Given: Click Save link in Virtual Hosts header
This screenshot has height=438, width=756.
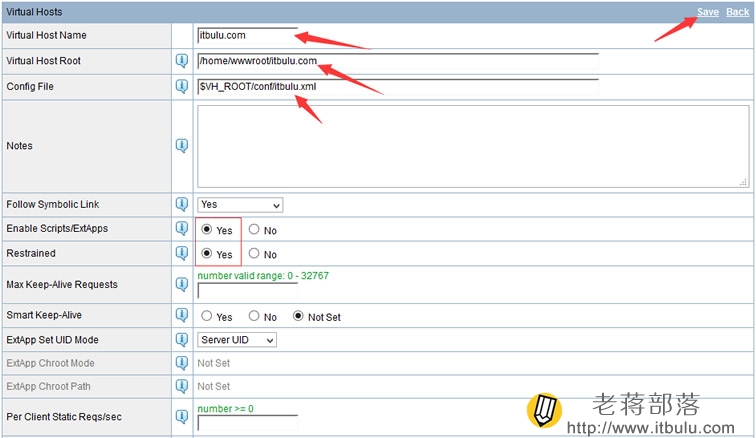Looking at the screenshot, I should click(x=707, y=12).
